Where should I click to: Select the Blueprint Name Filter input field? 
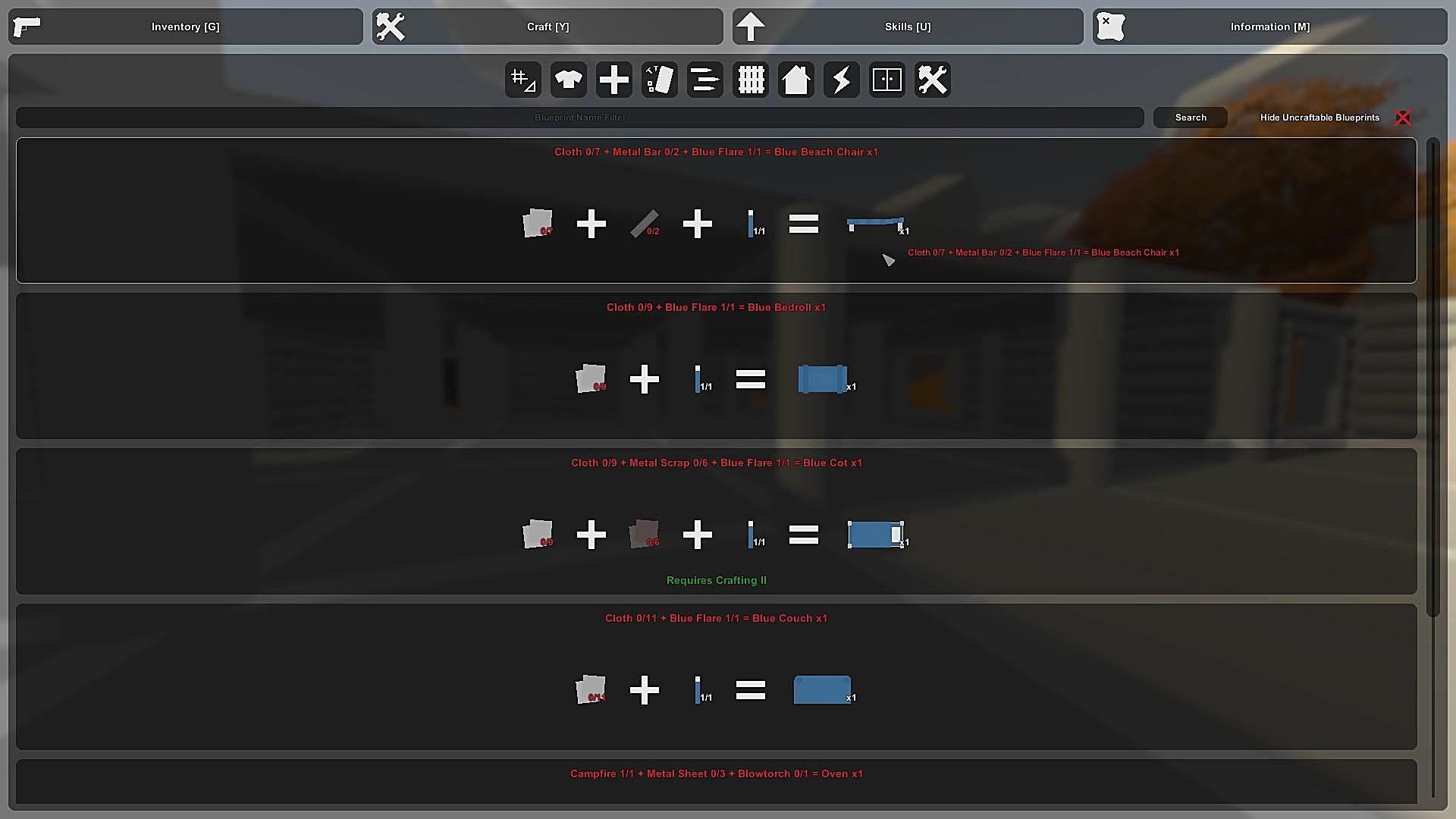[x=580, y=117]
